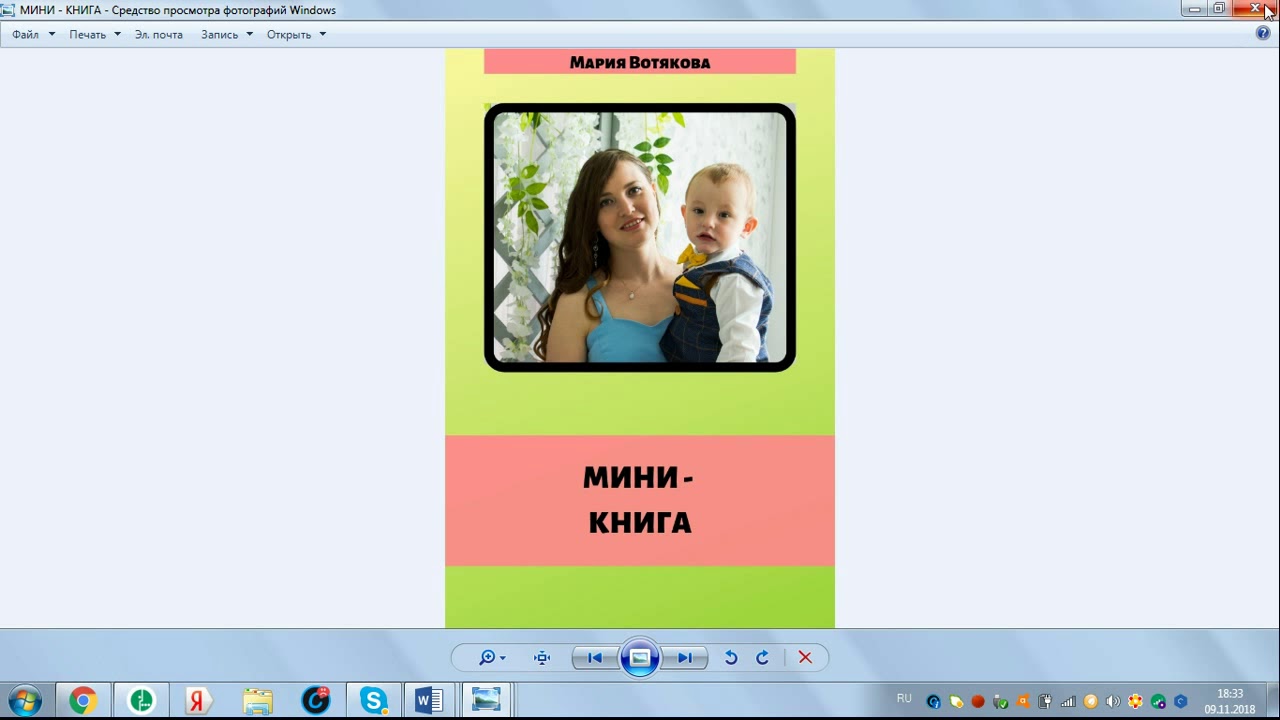
Task: Click the power plug tray icon
Action: coord(1045,701)
